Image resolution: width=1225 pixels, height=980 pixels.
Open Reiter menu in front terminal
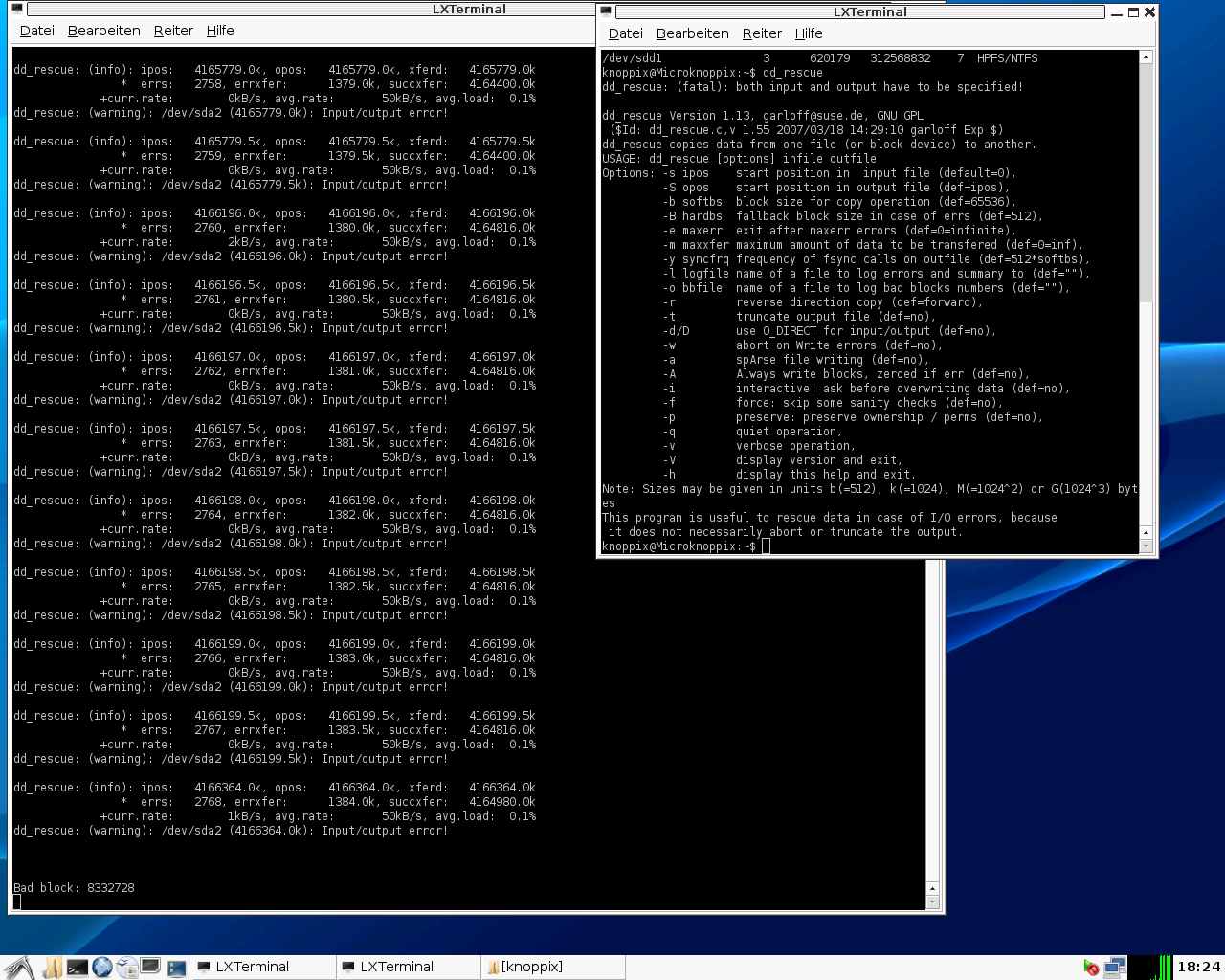[762, 33]
